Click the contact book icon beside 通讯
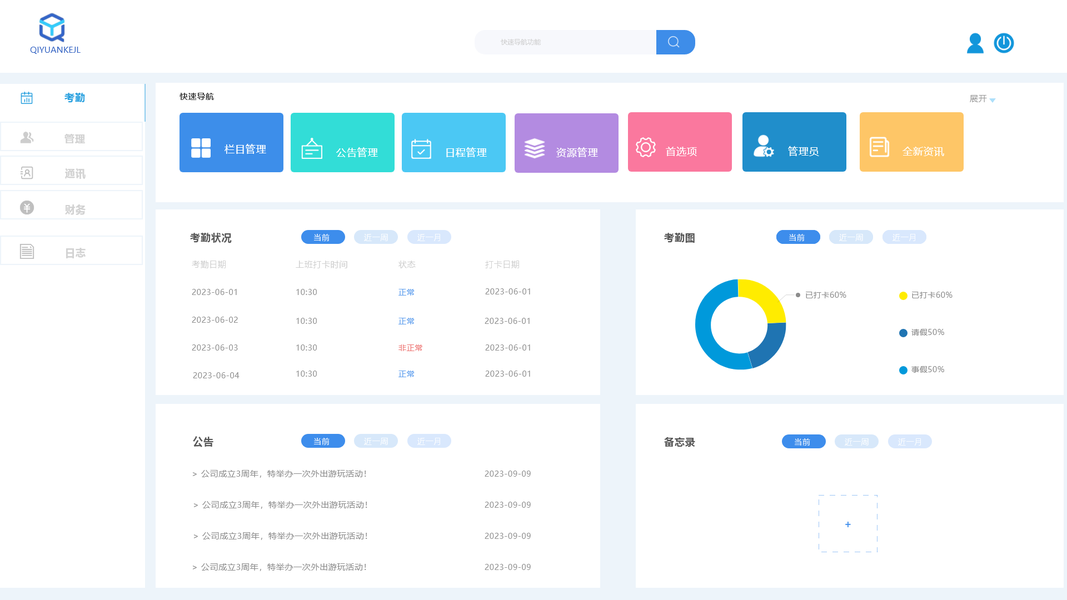This screenshot has height=600, width=1067. (x=27, y=173)
